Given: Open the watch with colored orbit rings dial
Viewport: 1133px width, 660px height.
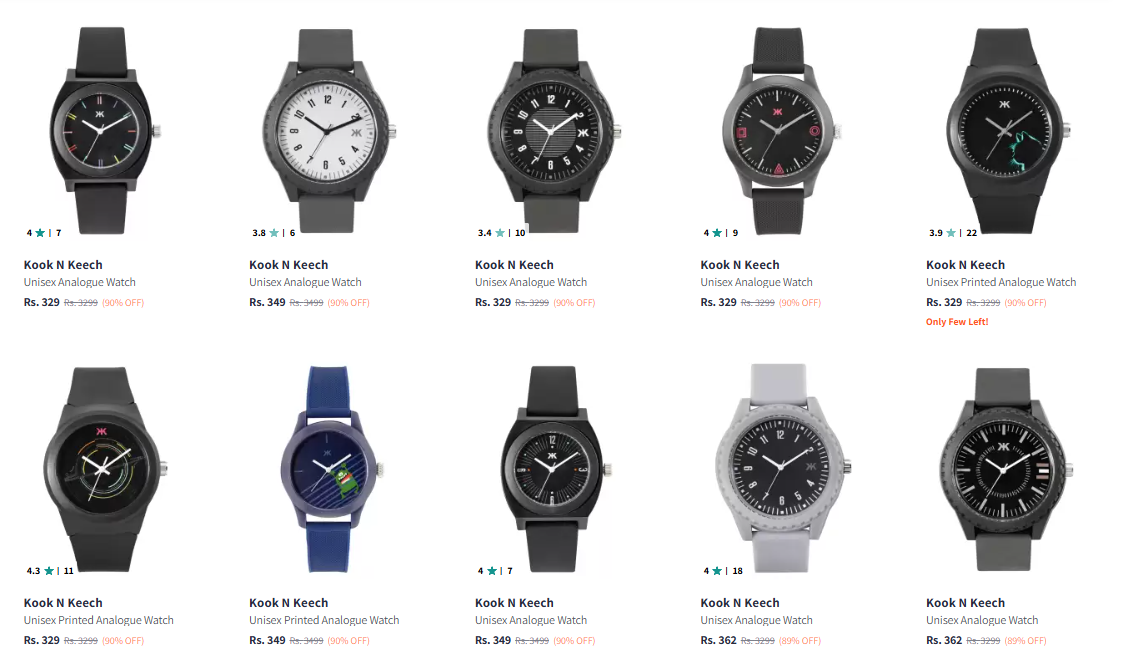Looking at the screenshot, I should click(x=103, y=468).
